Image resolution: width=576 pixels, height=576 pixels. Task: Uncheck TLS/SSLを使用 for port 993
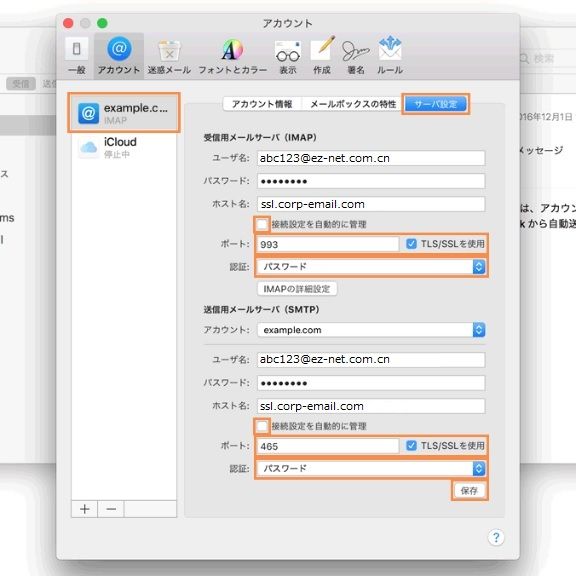pyautogui.click(x=411, y=244)
